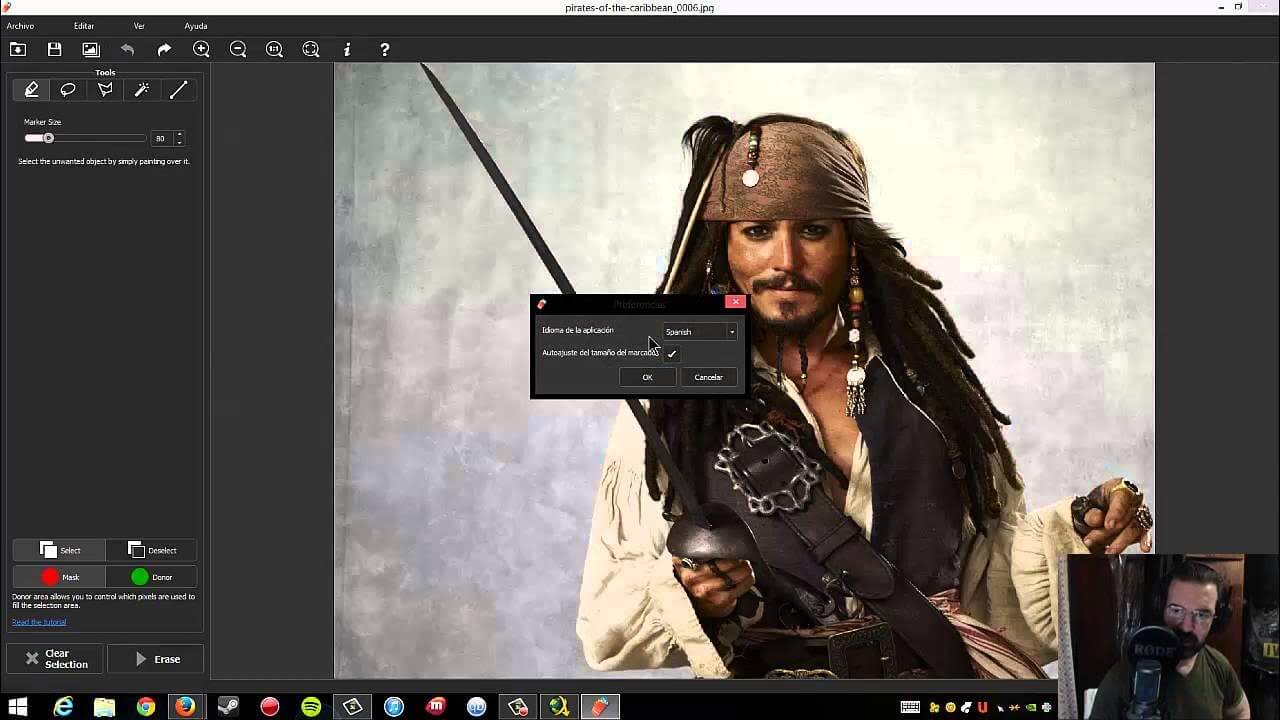Click the Open file toolbar icon
Image resolution: width=1280 pixels, height=720 pixels.
pos(18,49)
